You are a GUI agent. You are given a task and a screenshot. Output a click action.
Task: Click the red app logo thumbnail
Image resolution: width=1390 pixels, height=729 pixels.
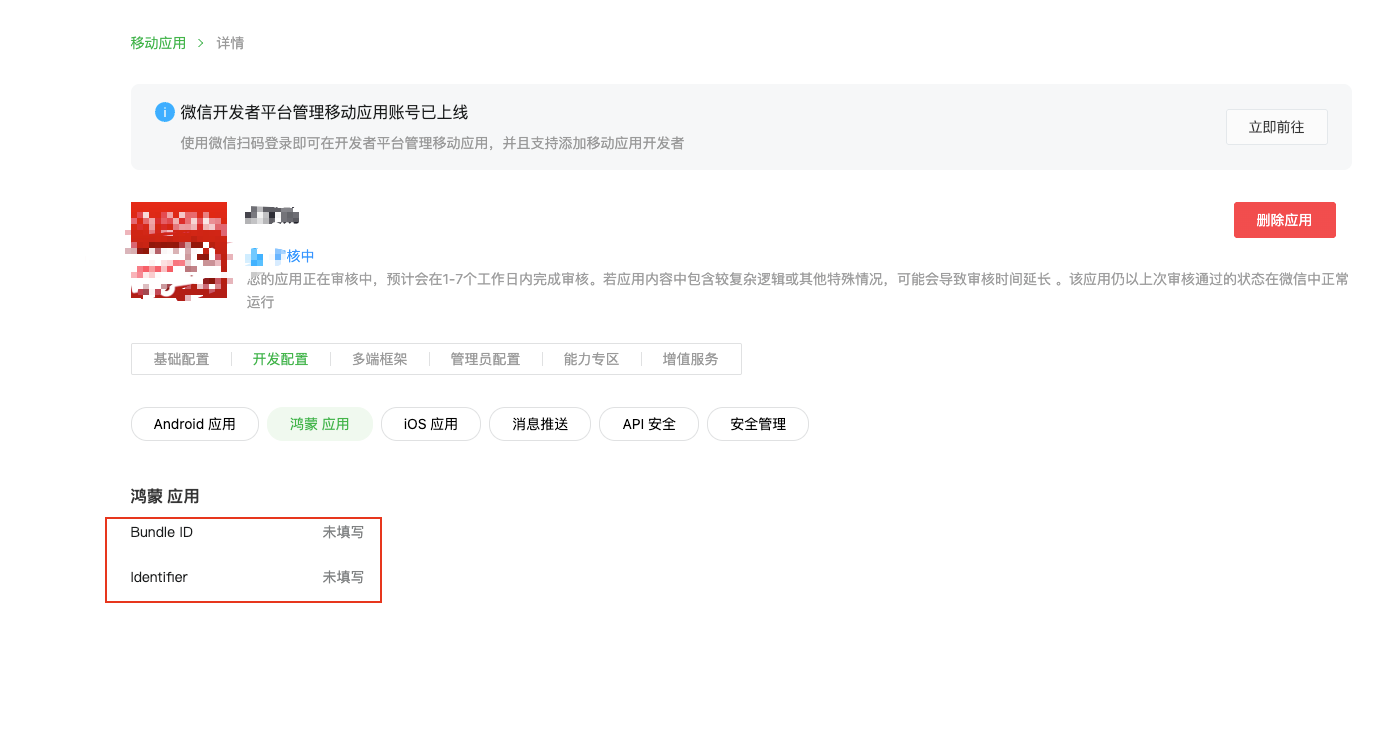point(179,250)
